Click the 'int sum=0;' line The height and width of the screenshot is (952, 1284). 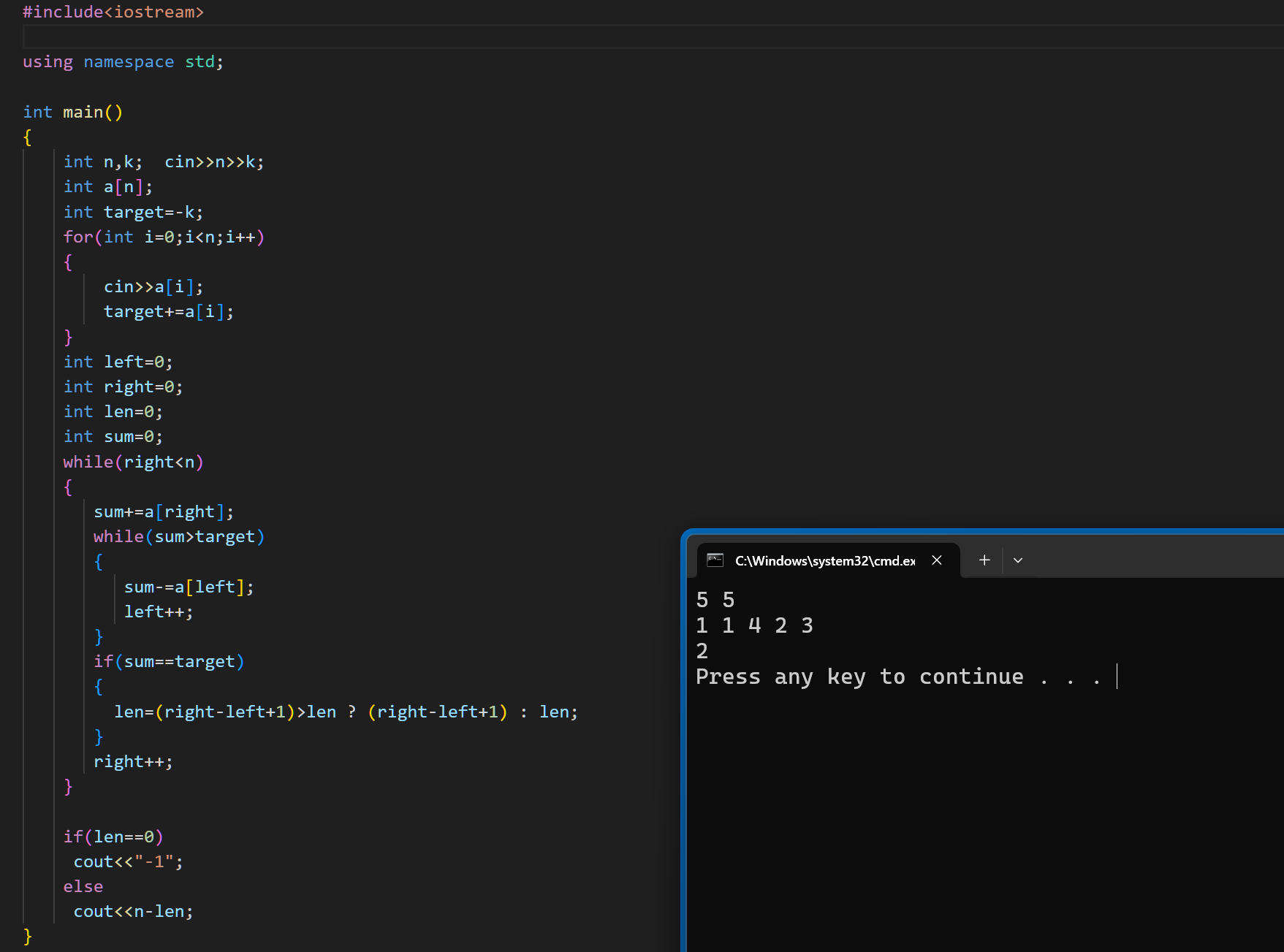tap(113, 437)
